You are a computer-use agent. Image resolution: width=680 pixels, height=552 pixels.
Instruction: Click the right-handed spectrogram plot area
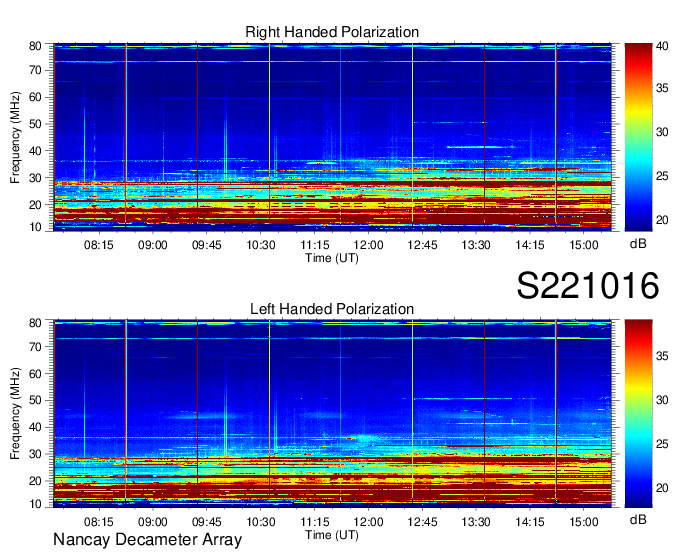333,137
